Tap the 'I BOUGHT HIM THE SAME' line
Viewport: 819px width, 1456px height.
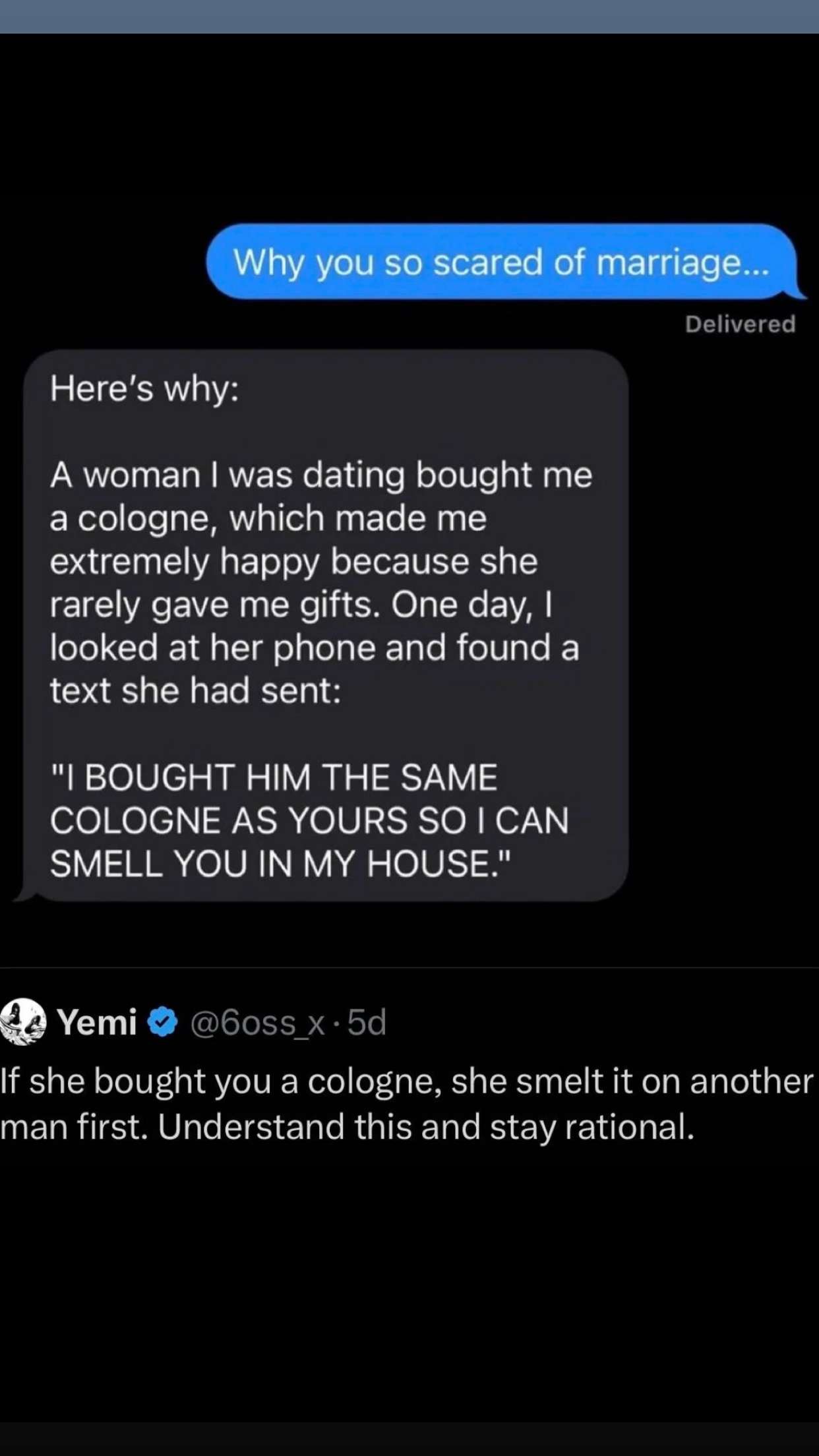(x=274, y=777)
